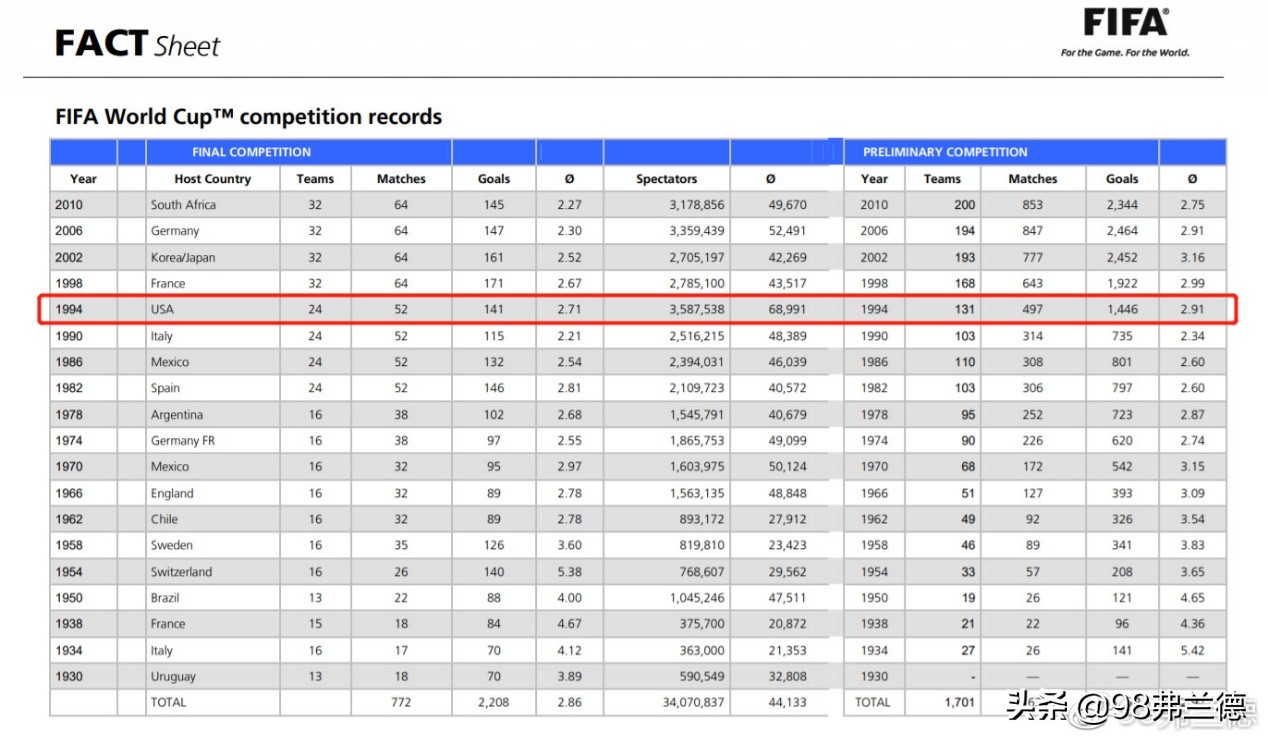Click total spectators value '34,070,837'
1268x744 pixels.
[x=693, y=703]
